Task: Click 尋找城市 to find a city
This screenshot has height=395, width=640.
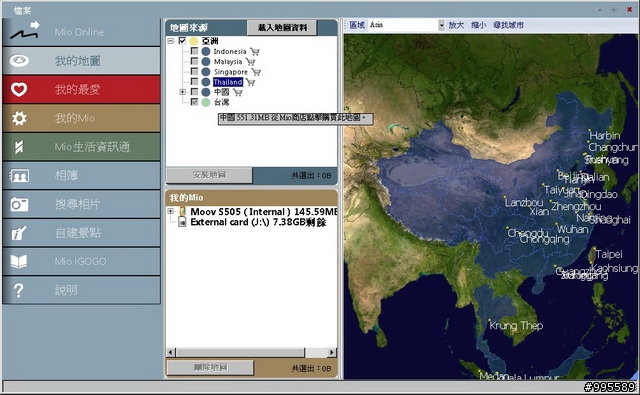Action: pyautogui.click(x=508, y=25)
